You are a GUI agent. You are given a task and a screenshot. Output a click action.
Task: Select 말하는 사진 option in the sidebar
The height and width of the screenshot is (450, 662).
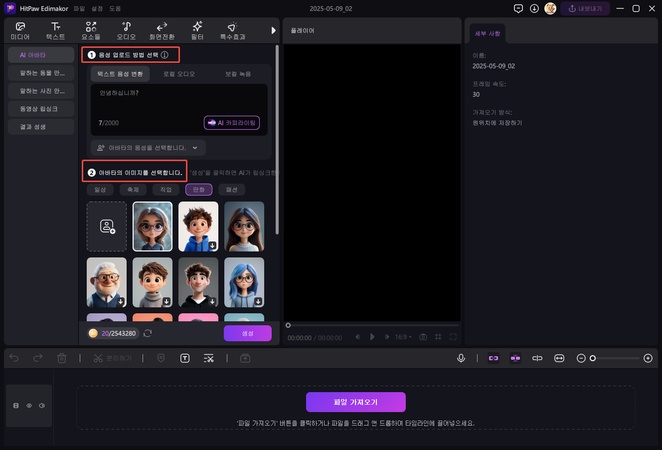41,91
